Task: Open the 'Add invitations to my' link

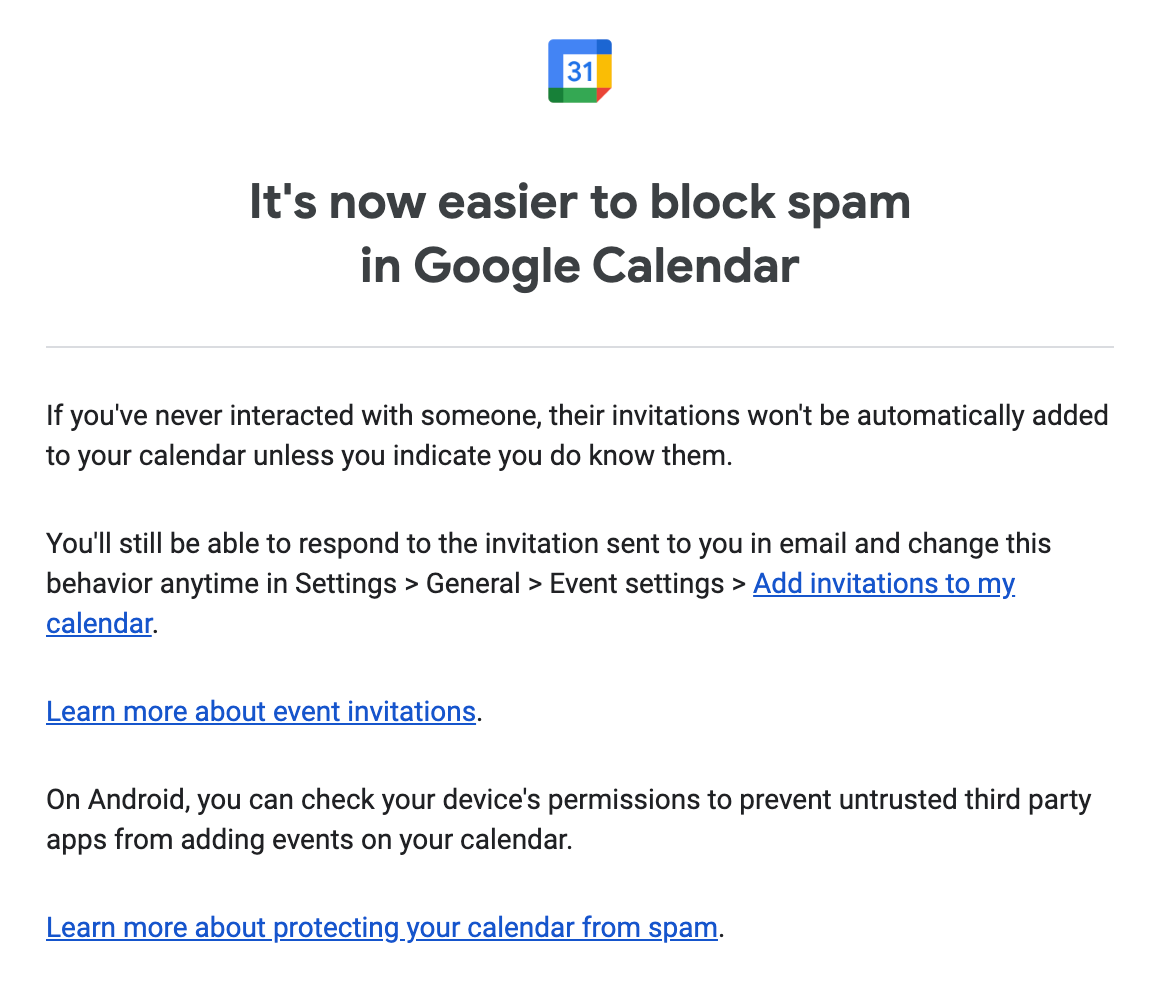Action: (883, 584)
